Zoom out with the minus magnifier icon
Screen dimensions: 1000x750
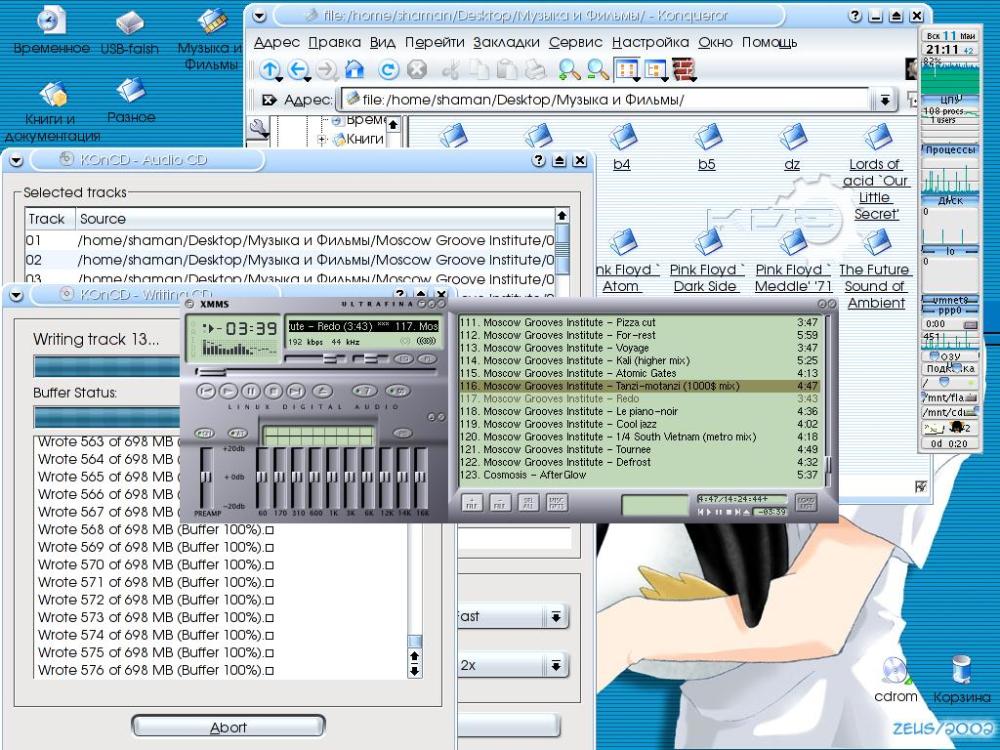pos(598,69)
